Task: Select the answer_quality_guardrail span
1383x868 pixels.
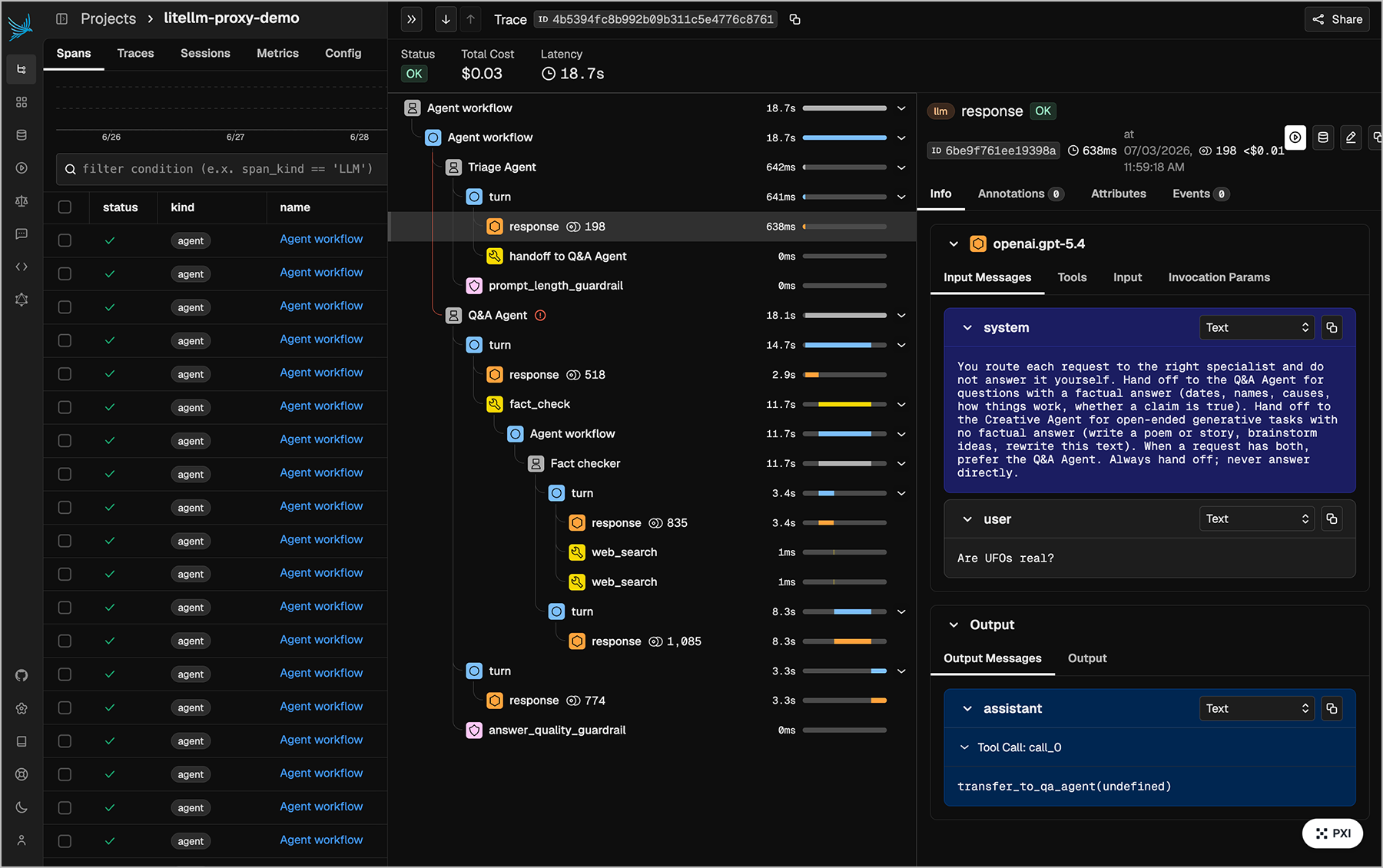Action: coord(652,731)
